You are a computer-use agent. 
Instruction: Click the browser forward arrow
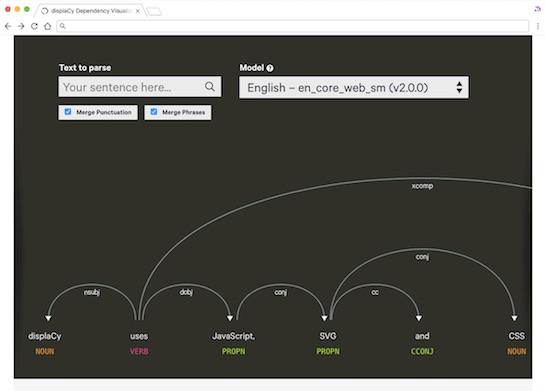21,26
